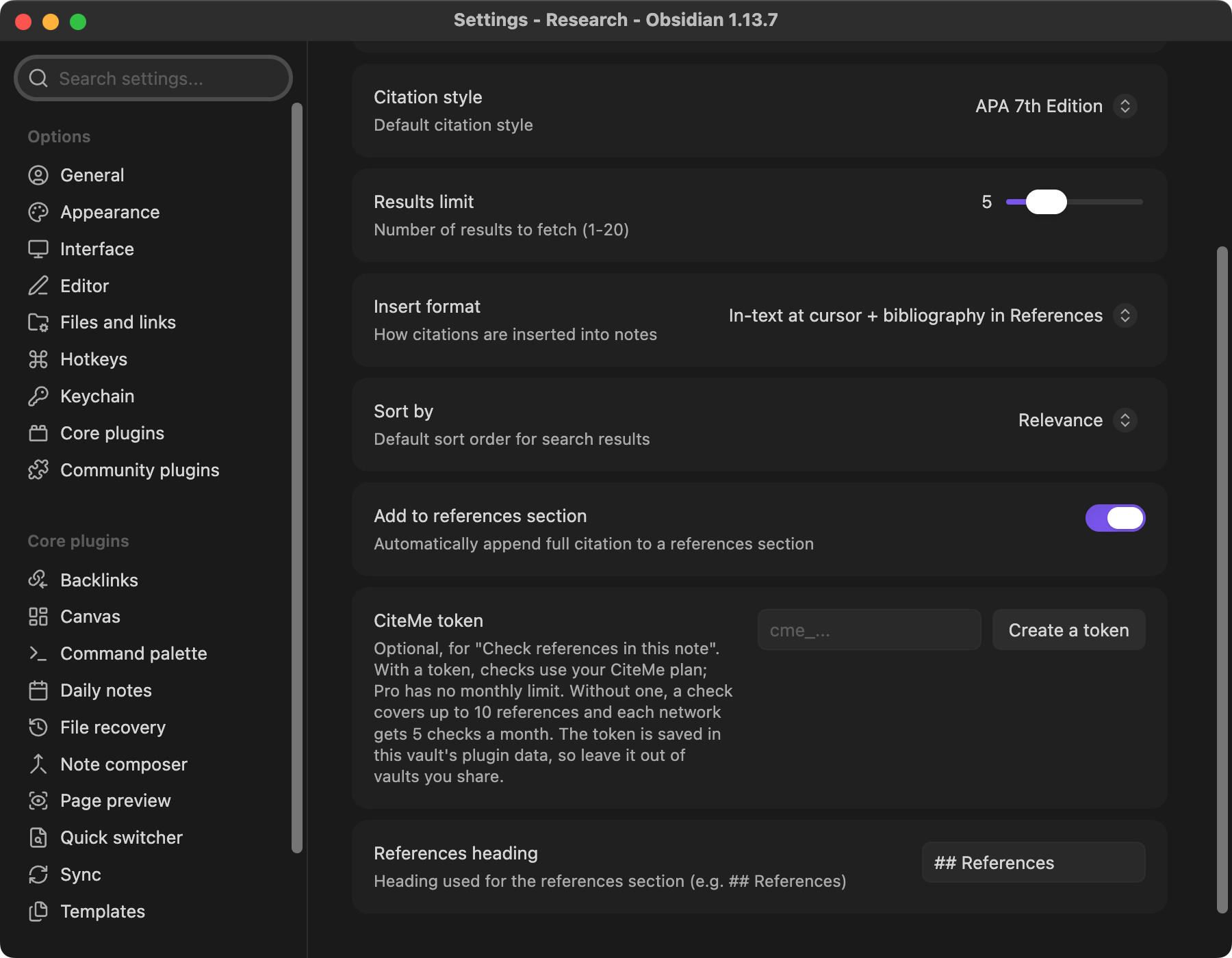Go to Hotkeys settings

point(153,359)
